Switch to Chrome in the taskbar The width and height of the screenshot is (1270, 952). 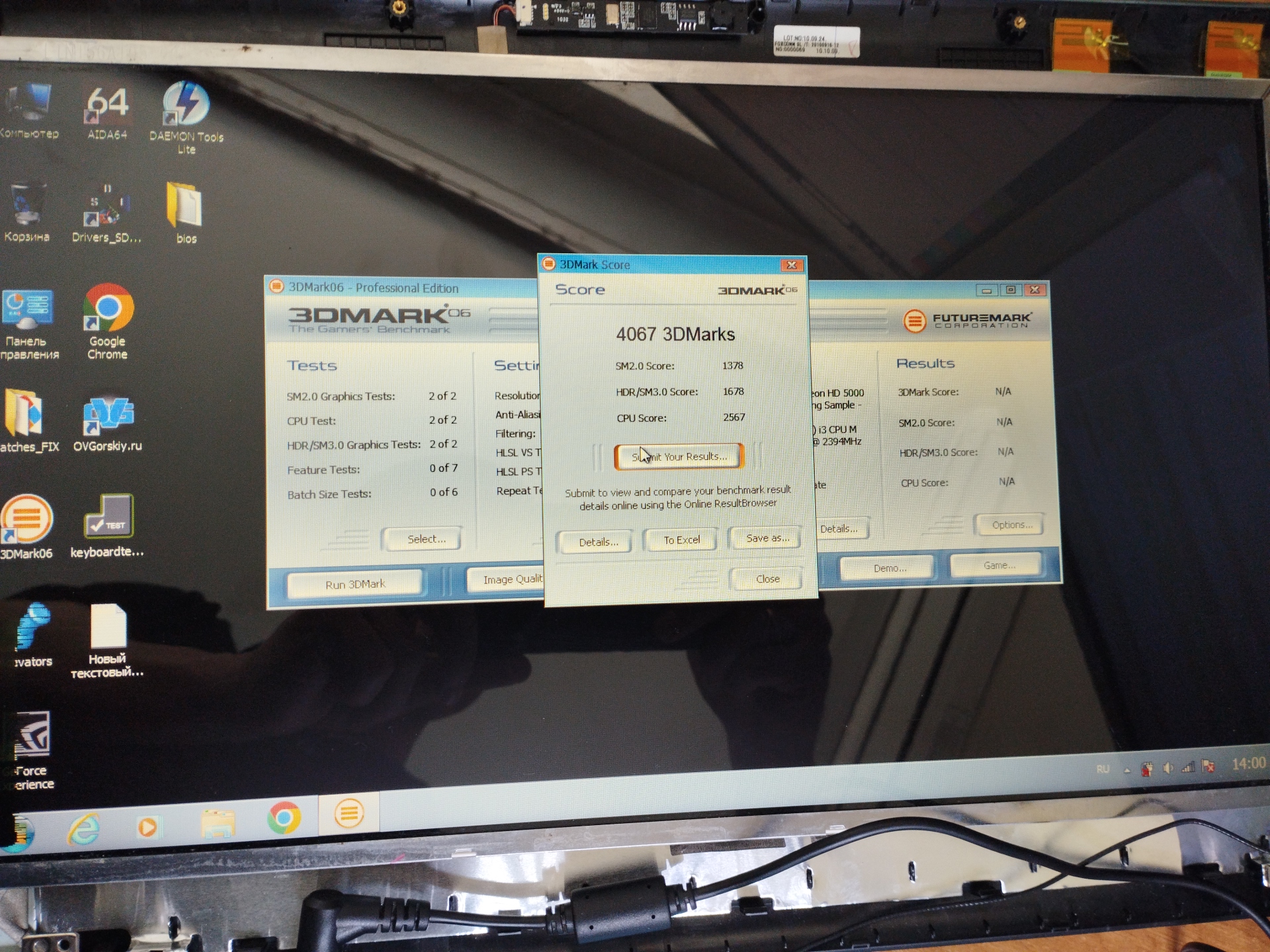click(x=284, y=818)
